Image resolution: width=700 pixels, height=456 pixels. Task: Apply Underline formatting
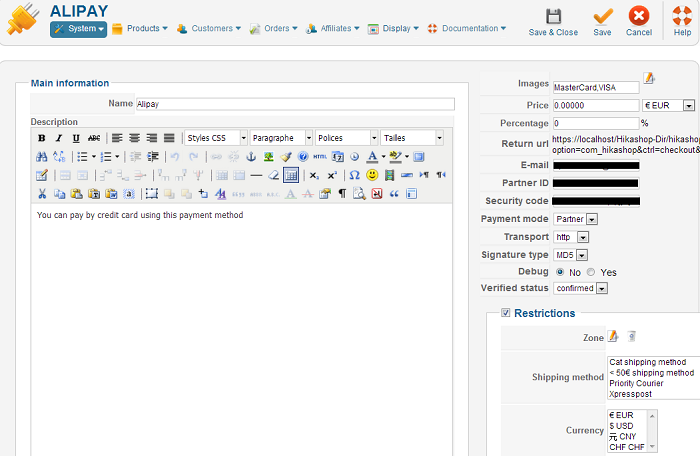76,138
